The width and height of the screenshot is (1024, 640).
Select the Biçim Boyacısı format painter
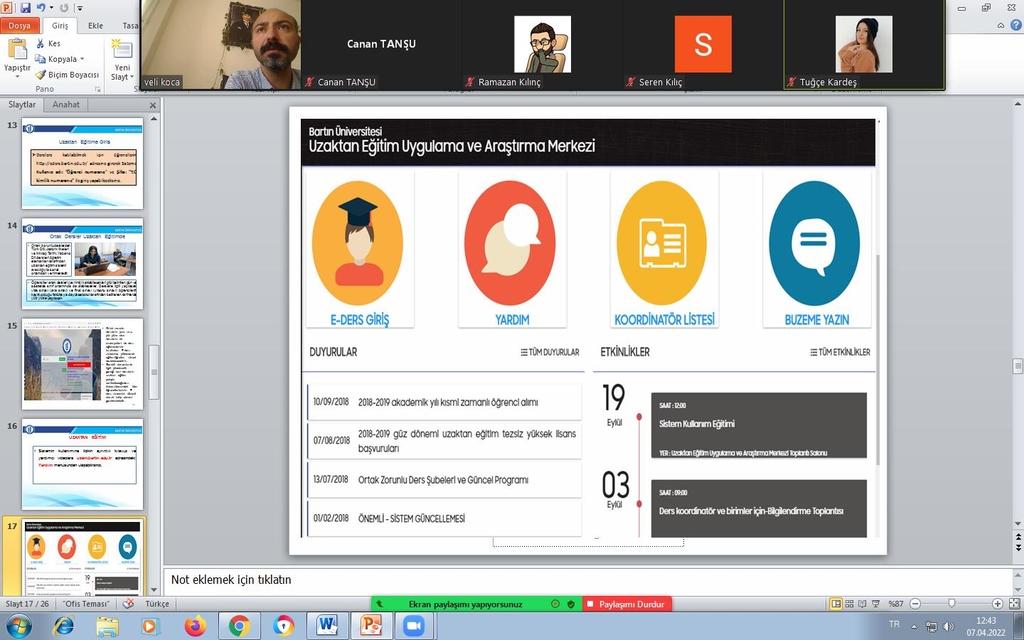coord(66,74)
